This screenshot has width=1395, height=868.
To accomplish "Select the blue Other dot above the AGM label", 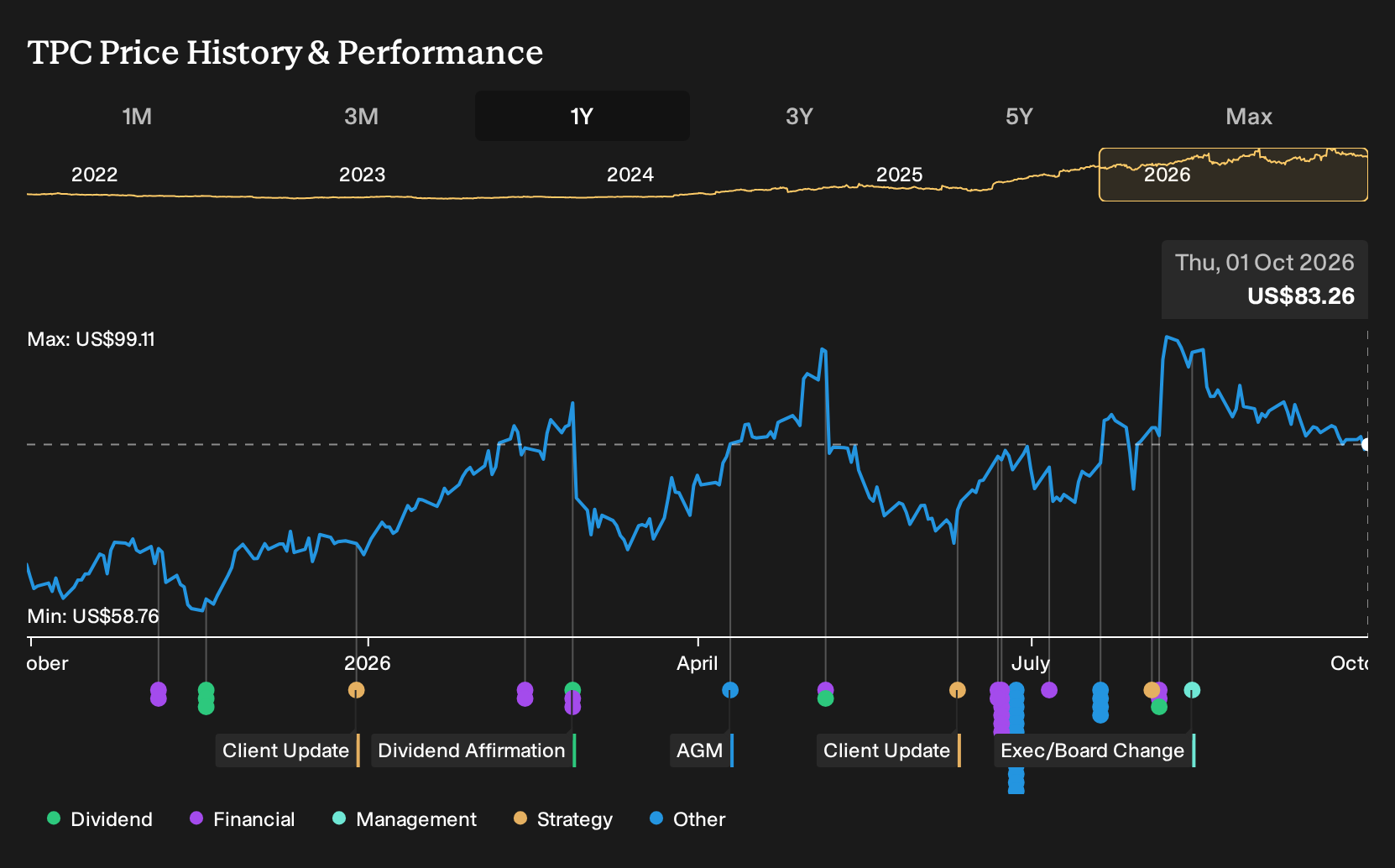I will click(730, 690).
